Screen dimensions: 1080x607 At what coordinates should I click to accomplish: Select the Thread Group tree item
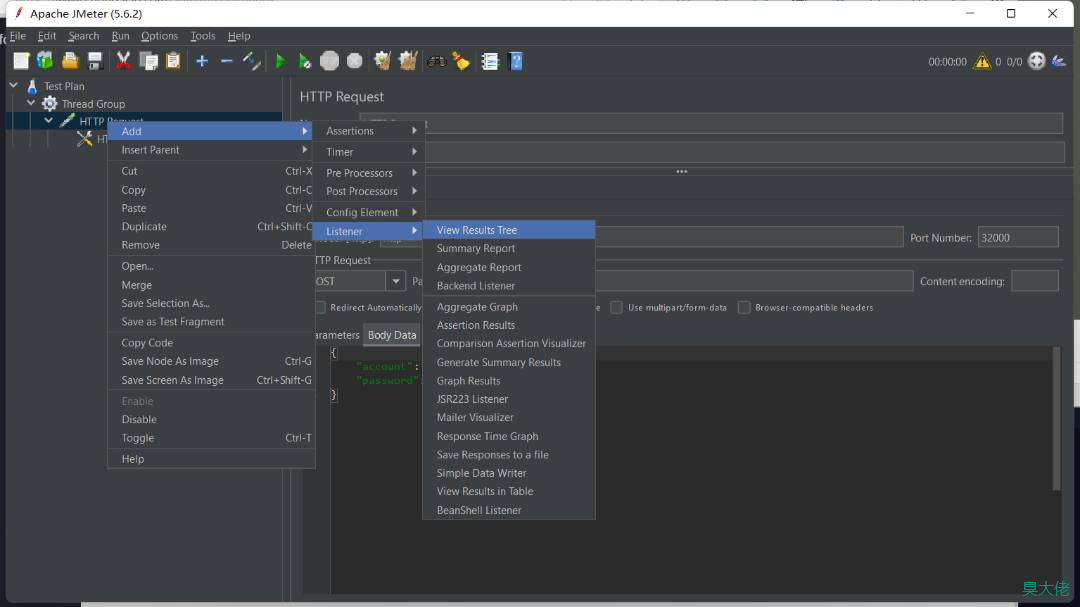click(x=93, y=104)
